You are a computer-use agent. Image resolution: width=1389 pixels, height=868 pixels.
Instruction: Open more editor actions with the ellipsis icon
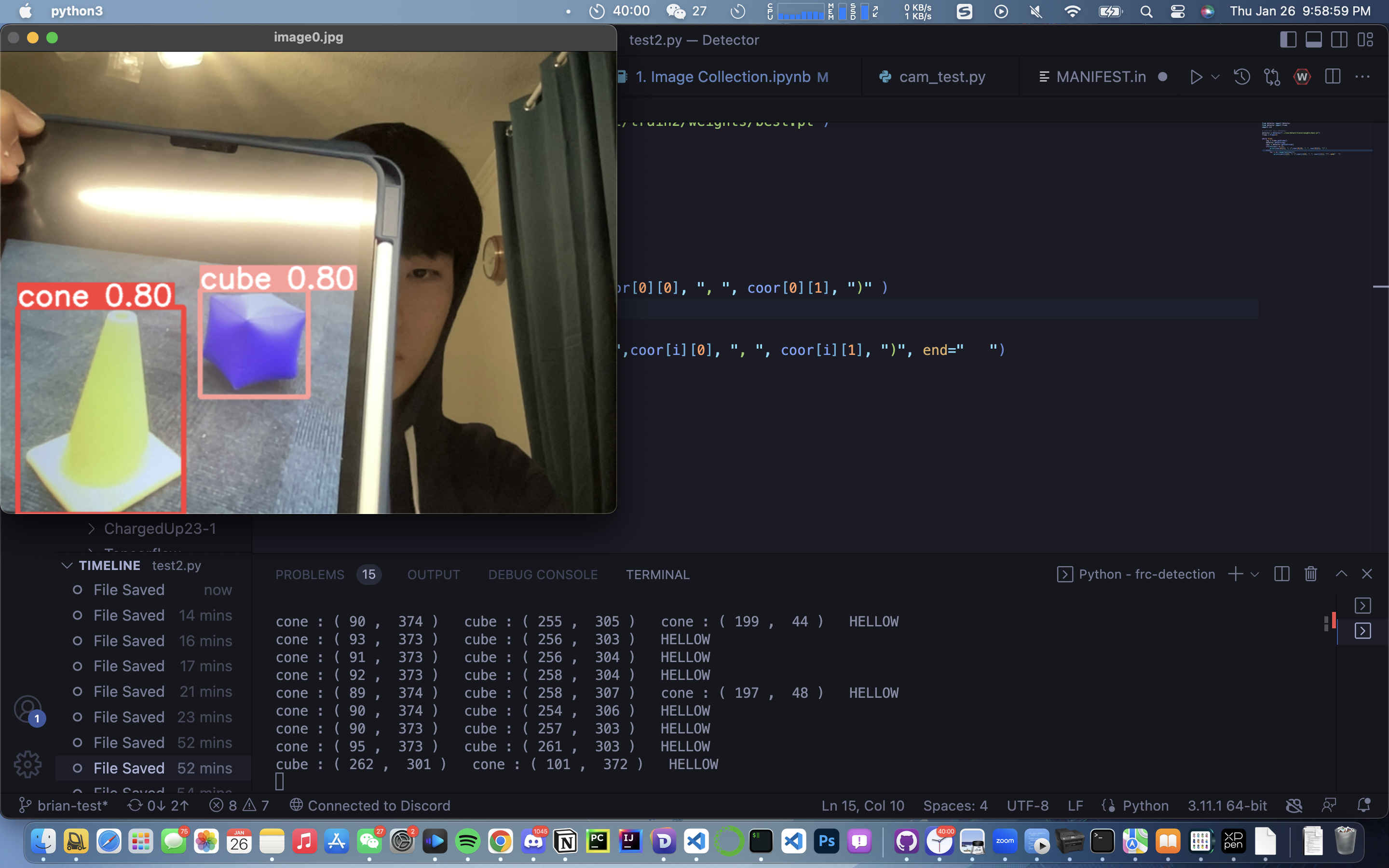(x=1363, y=76)
